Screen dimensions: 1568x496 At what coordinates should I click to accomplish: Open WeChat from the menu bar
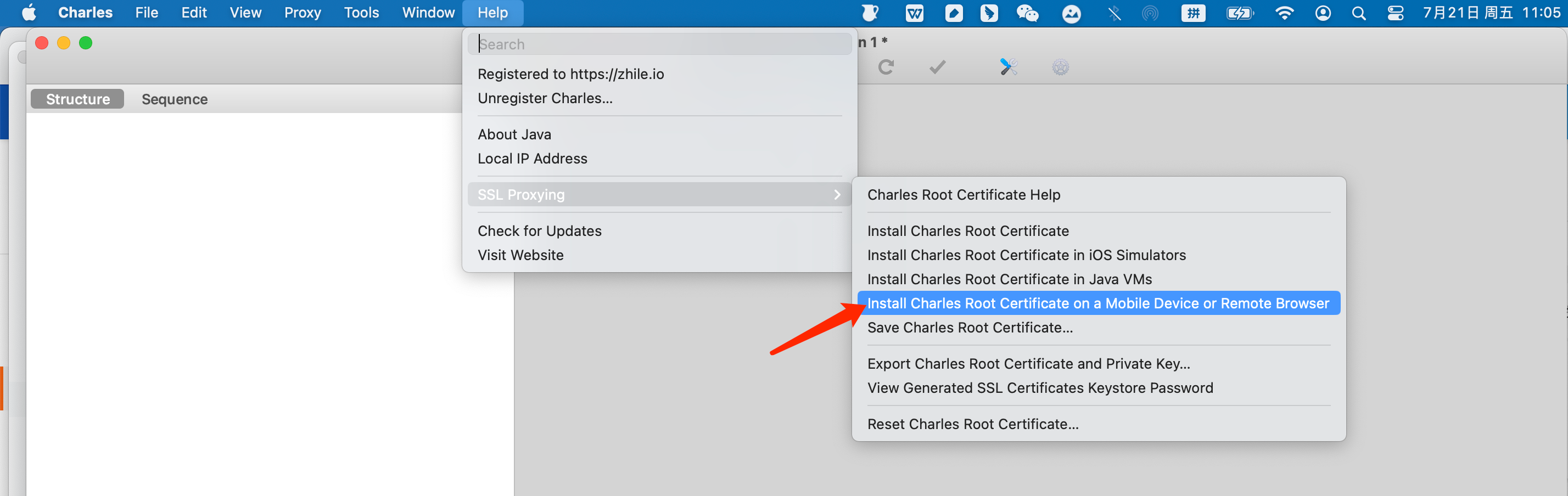coord(1027,13)
